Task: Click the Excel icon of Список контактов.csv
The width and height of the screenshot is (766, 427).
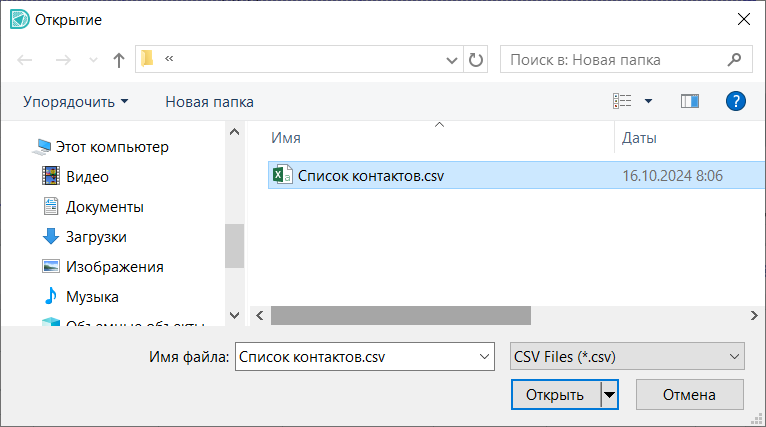Action: [282, 175]
